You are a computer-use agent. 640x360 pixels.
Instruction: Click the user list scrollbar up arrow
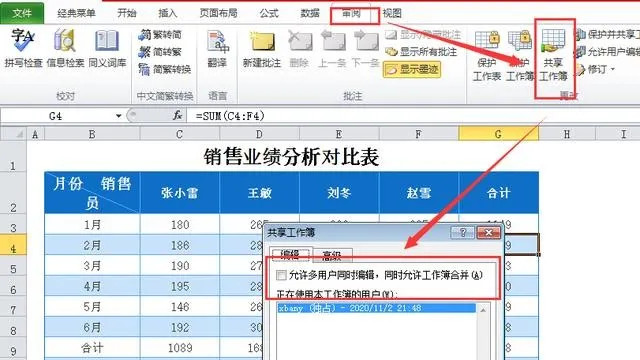click(x=483, y=309)
